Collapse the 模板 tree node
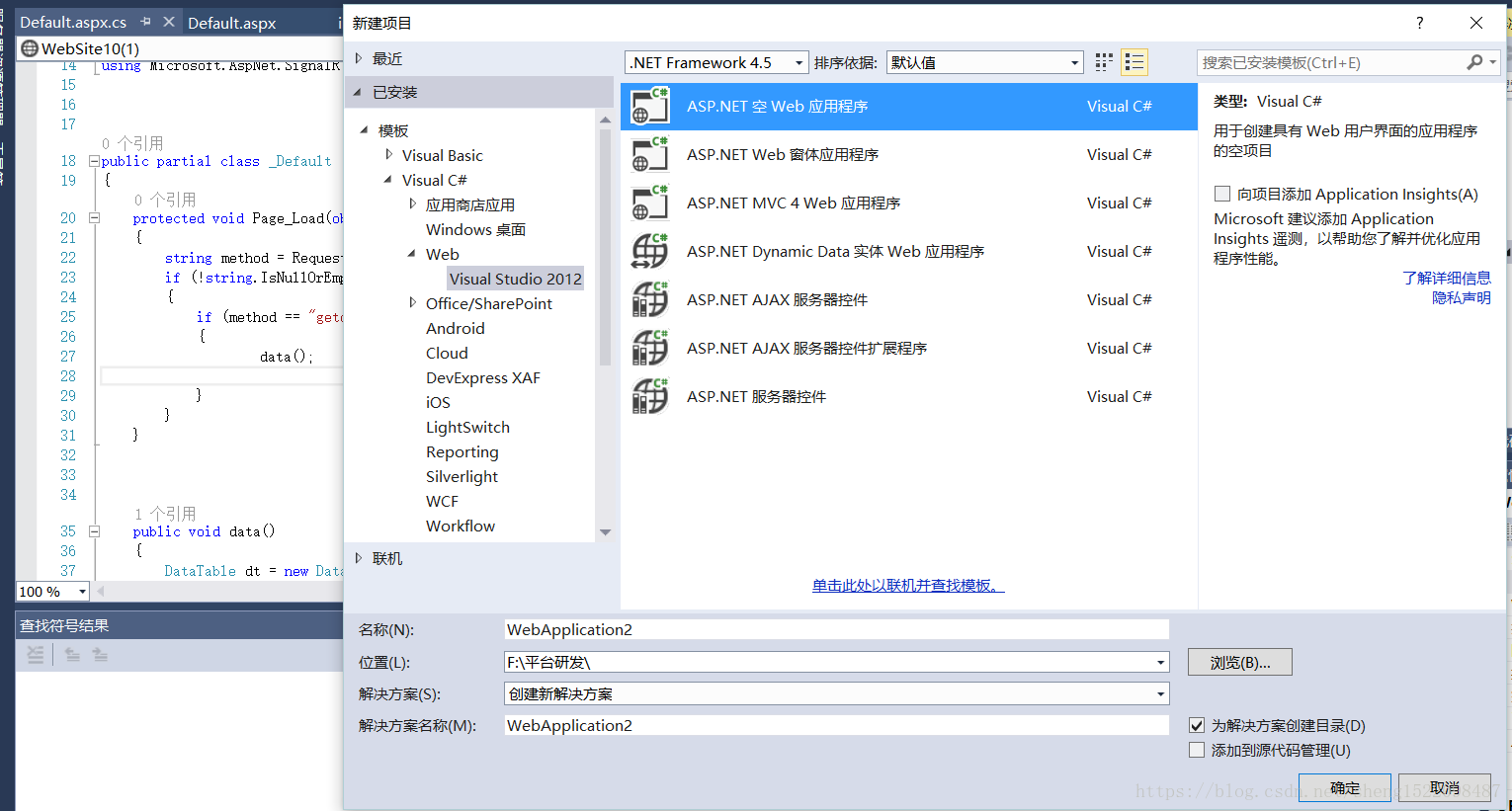 click(364, 130)
